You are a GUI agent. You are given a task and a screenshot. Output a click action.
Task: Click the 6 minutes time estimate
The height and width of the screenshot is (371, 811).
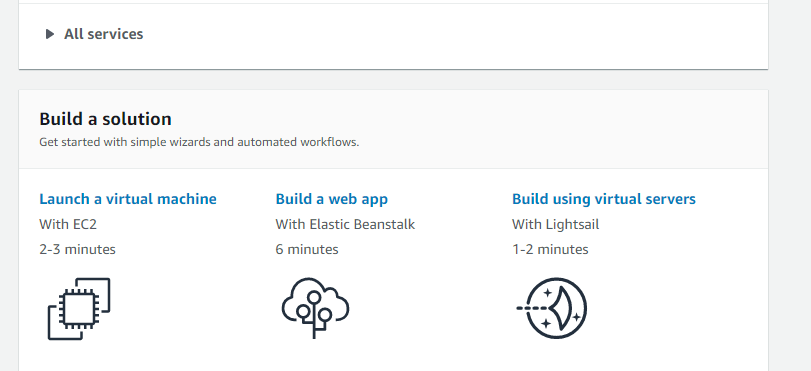[x=307, y=249]
